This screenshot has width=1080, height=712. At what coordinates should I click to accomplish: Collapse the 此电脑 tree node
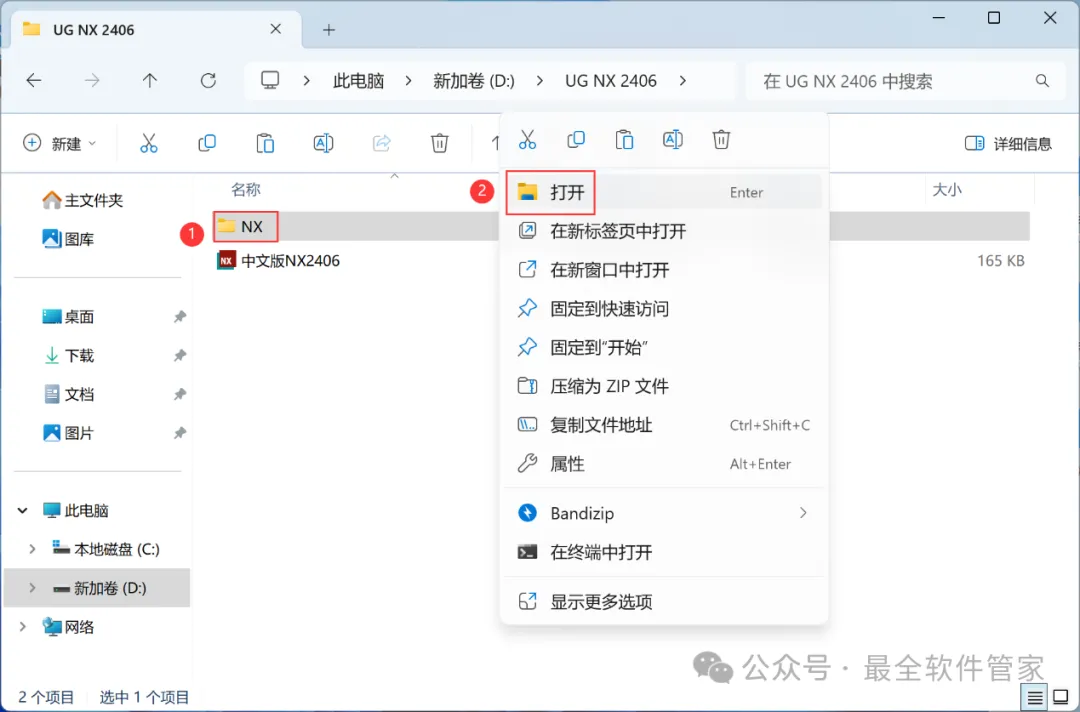(23, 510)
